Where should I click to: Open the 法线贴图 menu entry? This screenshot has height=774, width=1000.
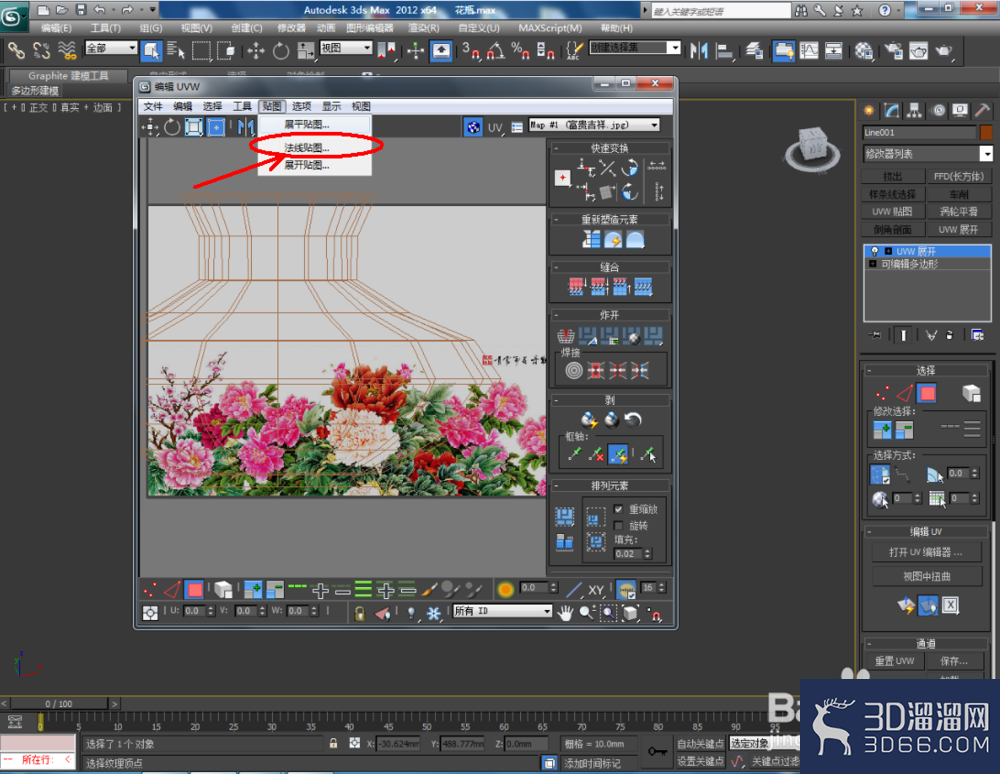(314, 148)
